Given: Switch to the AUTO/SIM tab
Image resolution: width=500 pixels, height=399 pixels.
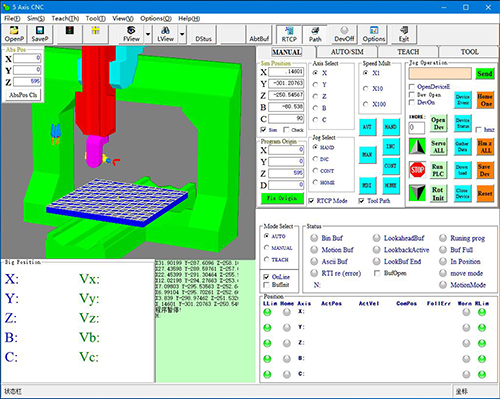Looking at the screenshot, I should 347,52.
